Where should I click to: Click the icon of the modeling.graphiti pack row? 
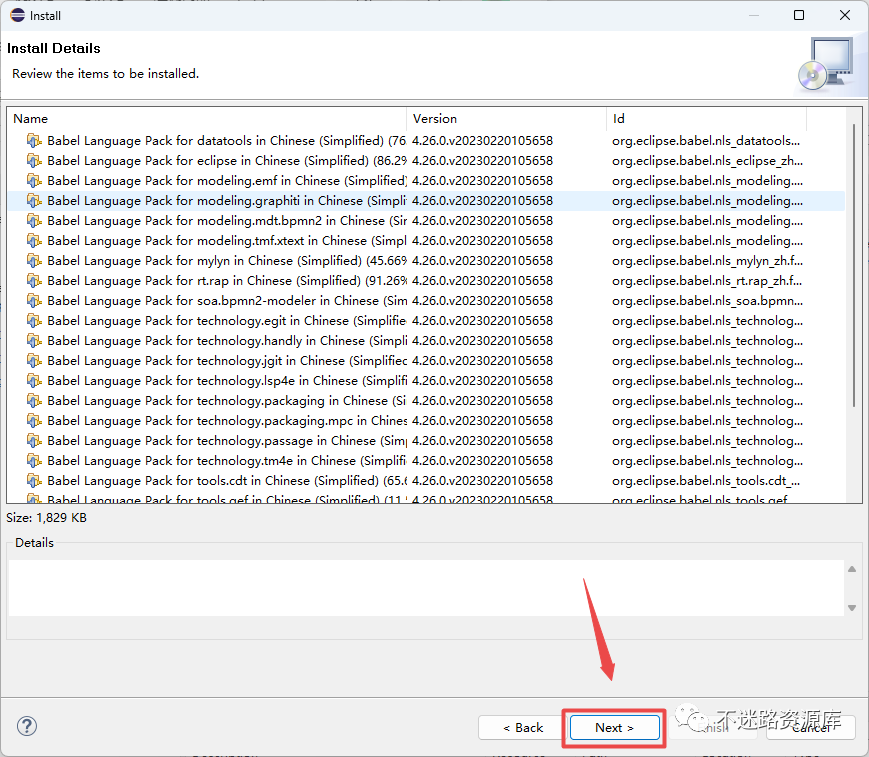tap(34, 201)
